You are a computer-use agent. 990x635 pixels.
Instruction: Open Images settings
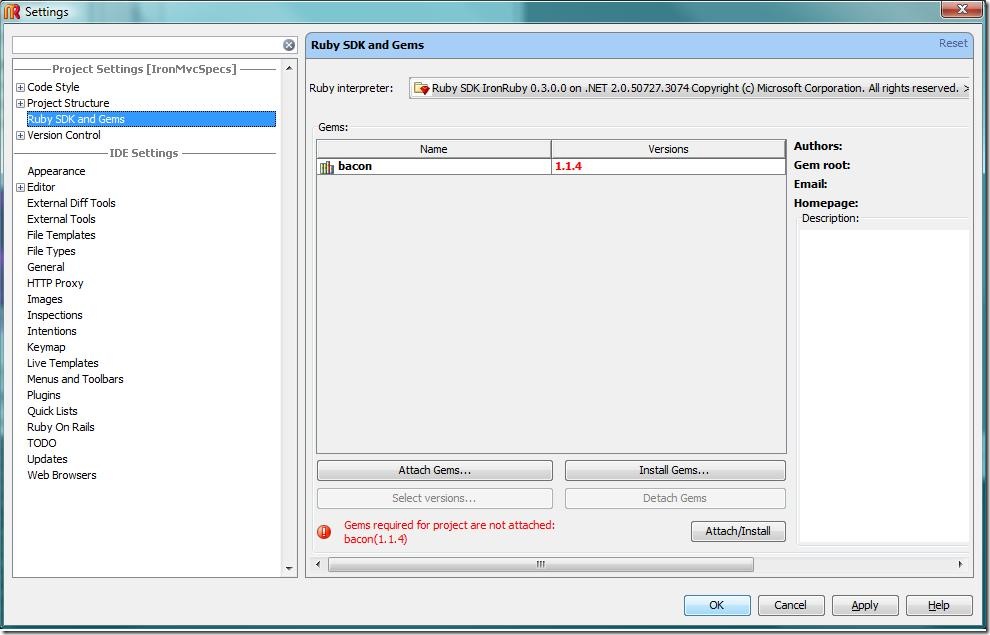click(x=45, y=299)
